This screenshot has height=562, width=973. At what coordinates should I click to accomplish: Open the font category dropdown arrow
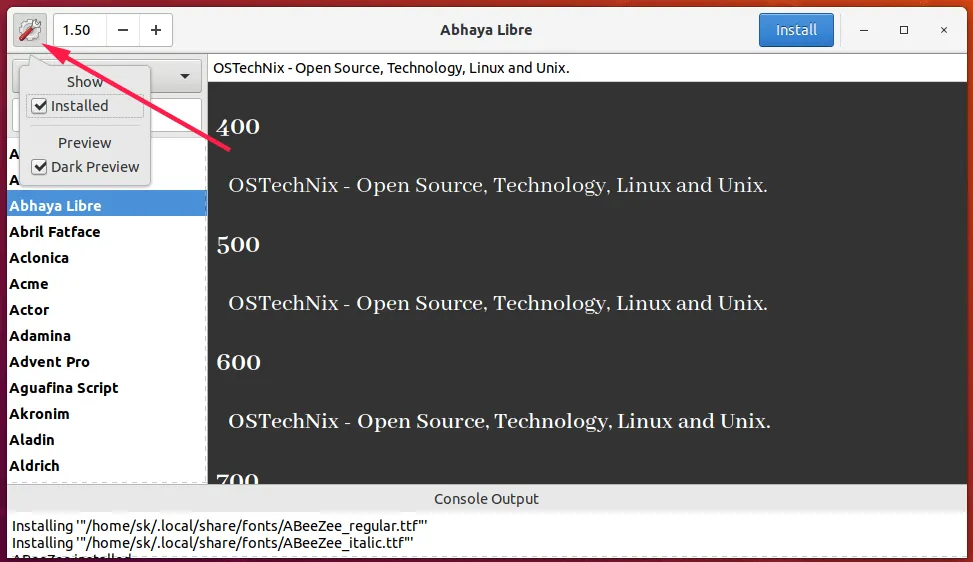(x=185, y=76)
